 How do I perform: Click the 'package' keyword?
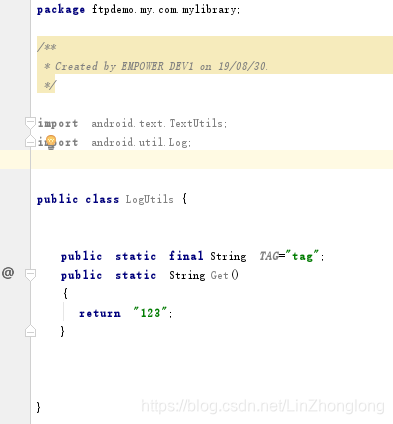click(61, 10)
